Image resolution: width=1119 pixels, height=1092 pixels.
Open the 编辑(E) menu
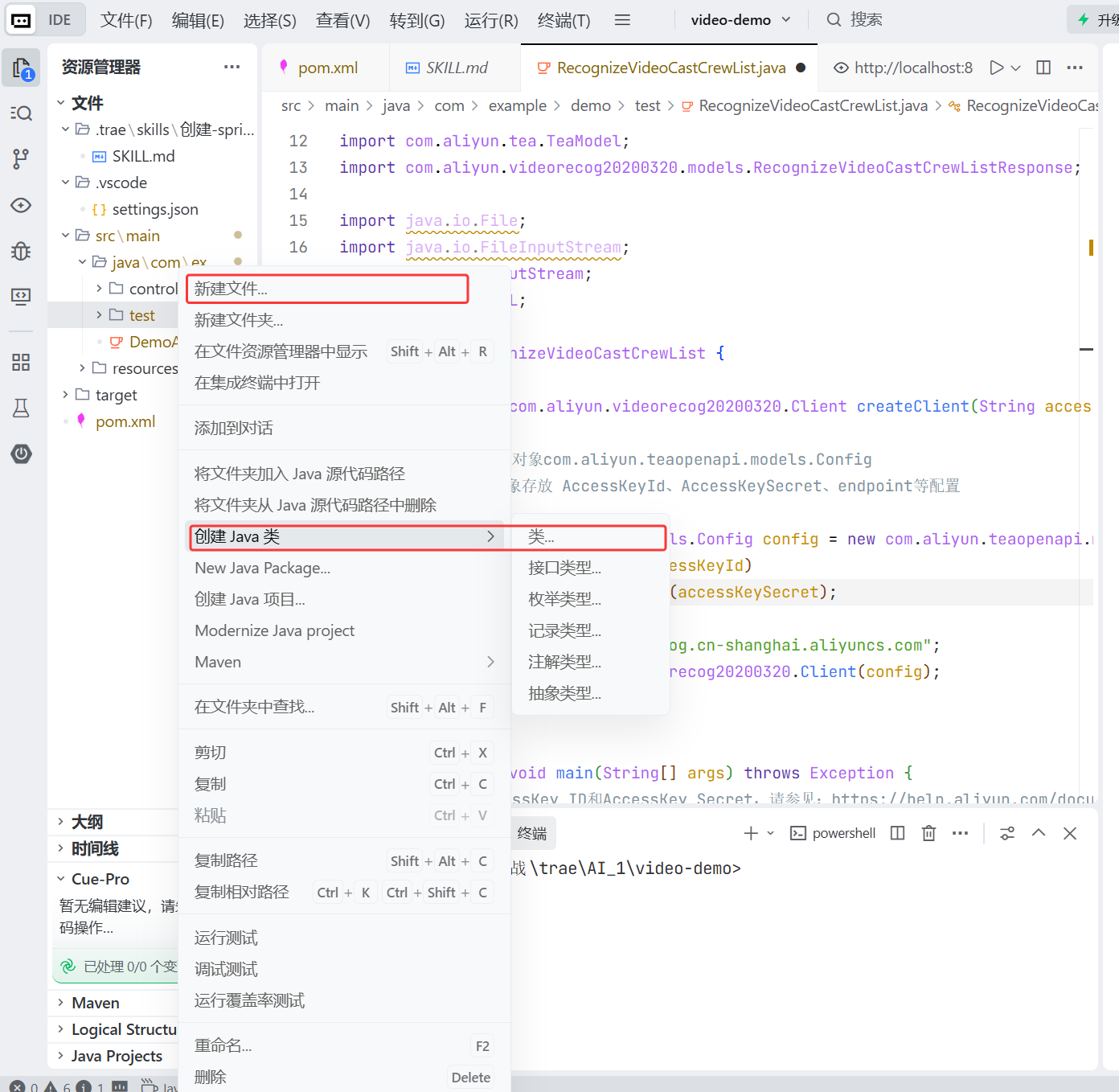click(198, 20)
